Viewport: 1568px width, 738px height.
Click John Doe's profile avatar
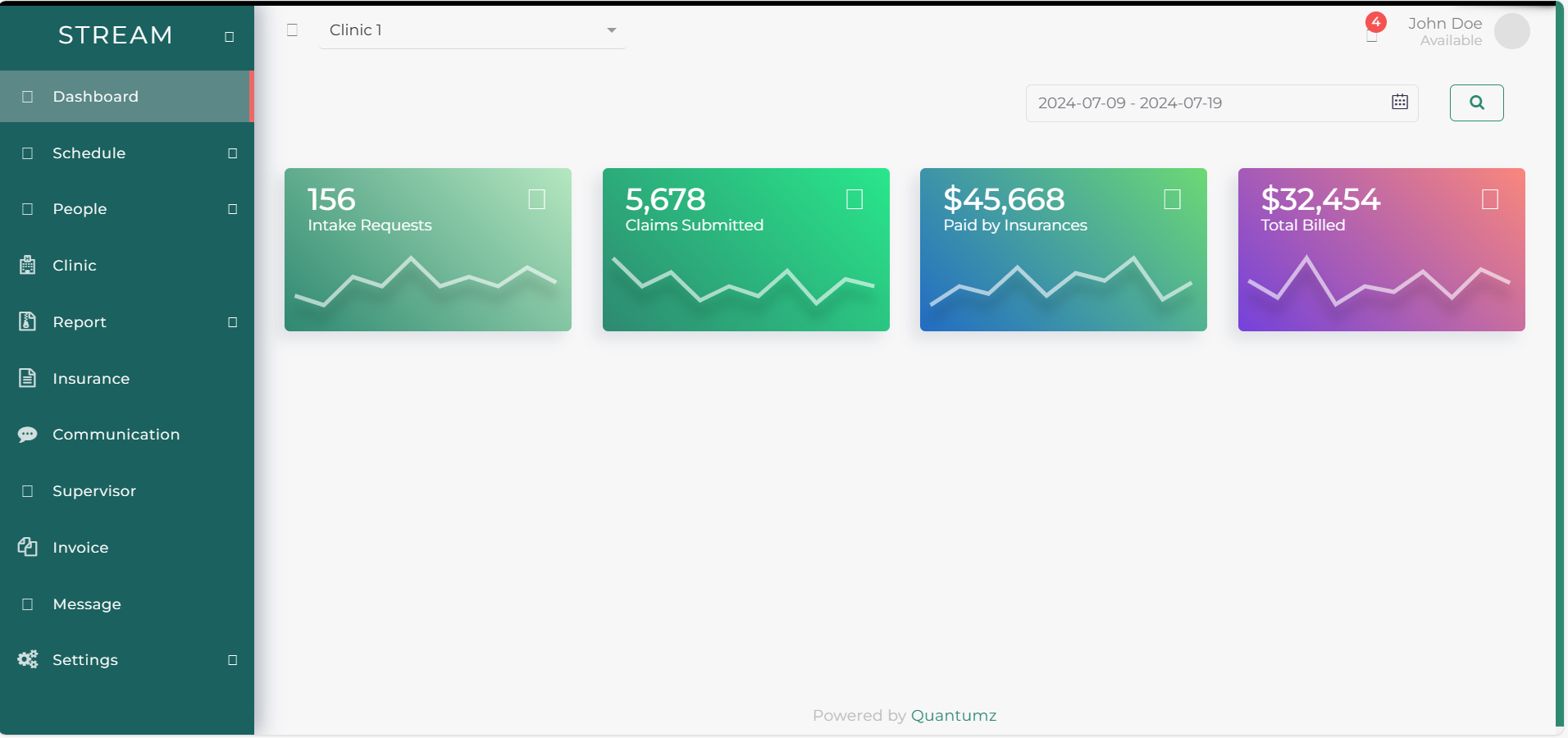(x=1511, y=31)
